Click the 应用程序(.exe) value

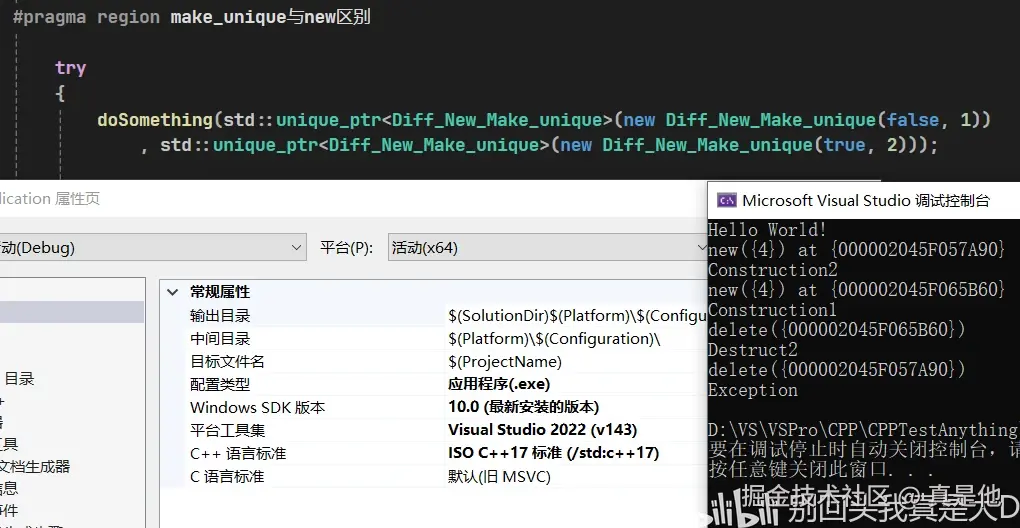[x=499, y=384]
